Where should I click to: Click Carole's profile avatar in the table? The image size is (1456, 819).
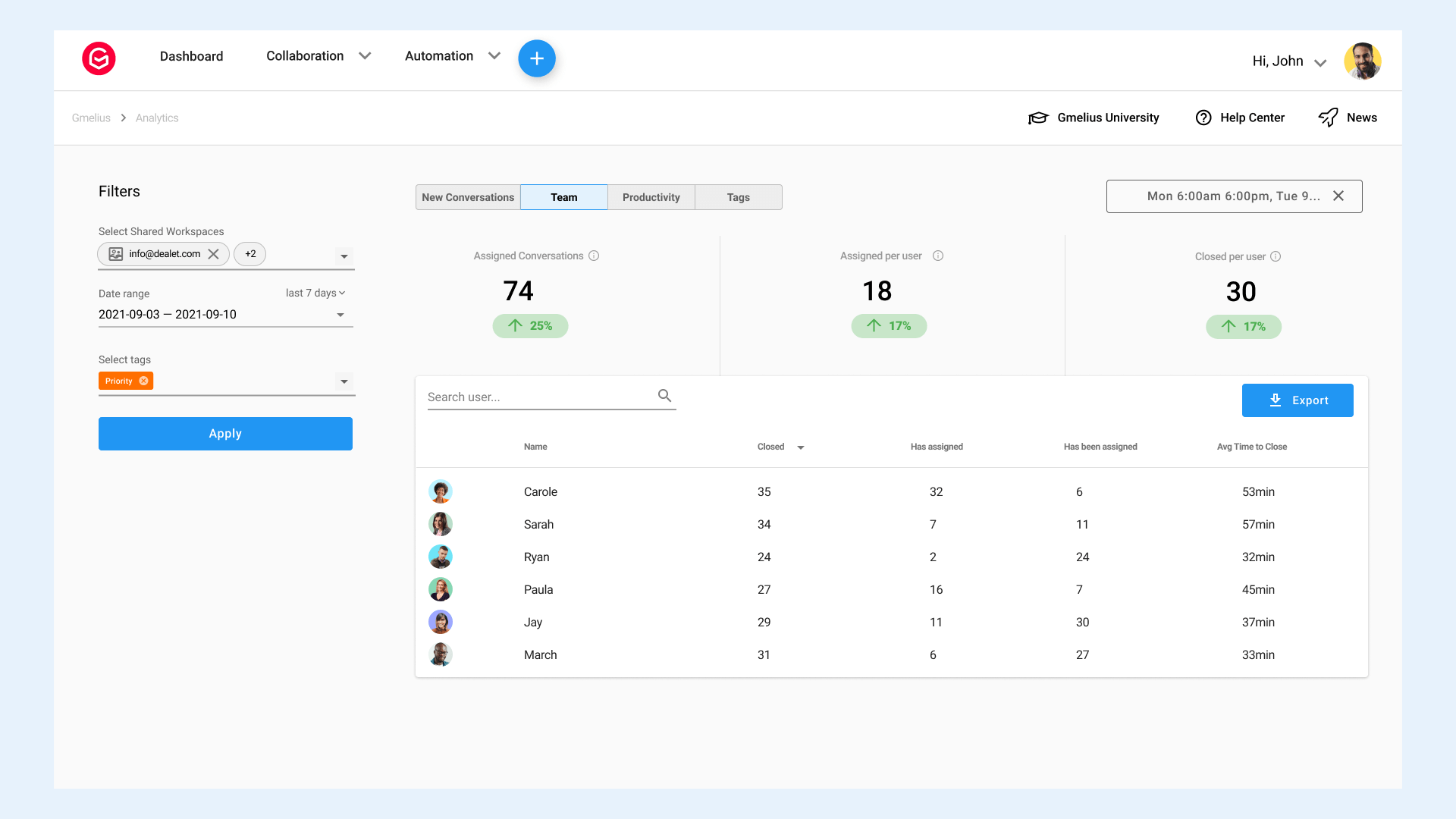coord(441,491)
